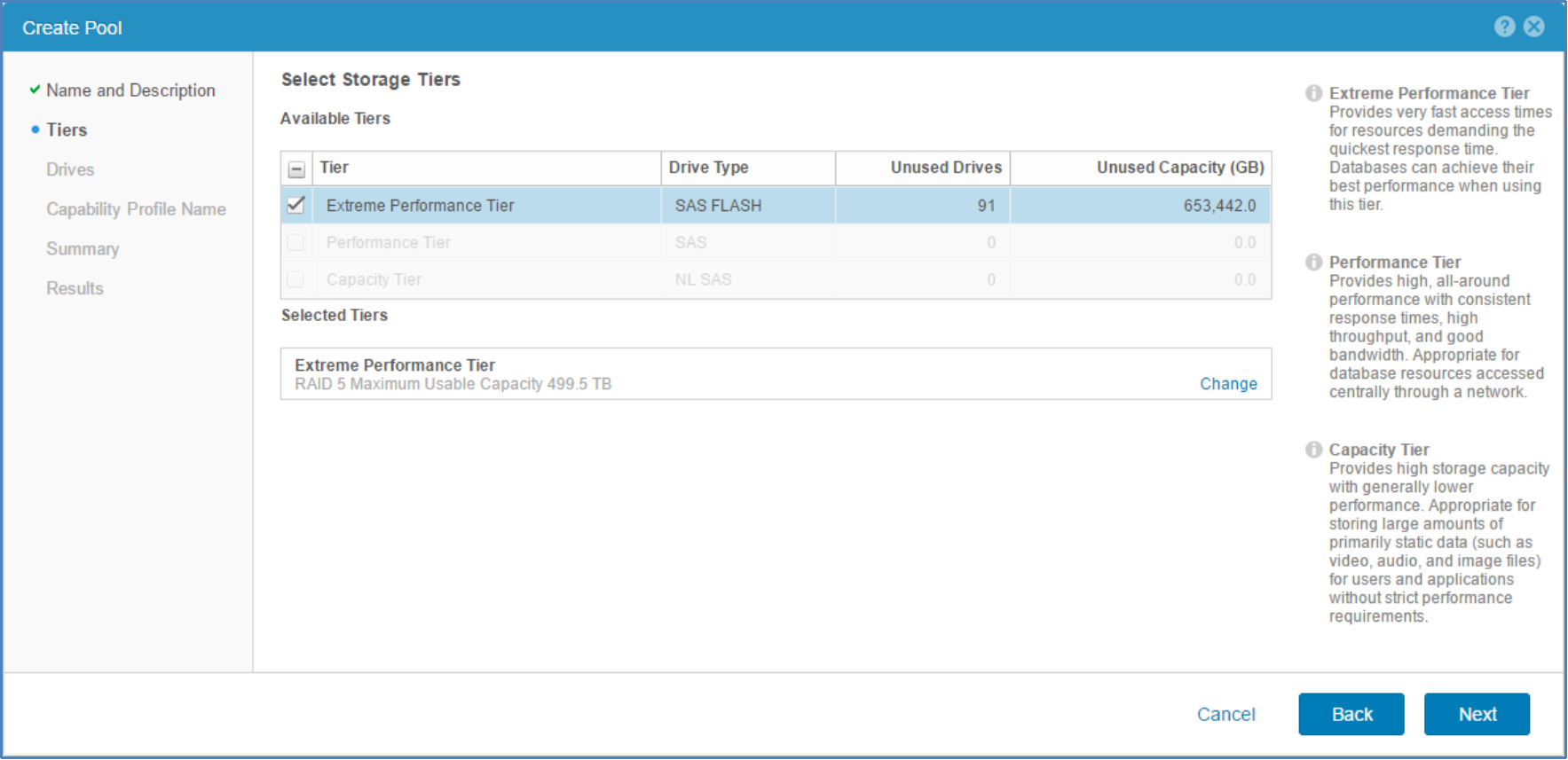Viewport: 1568px width, 760px height.
Task: Click the Cancel link
Action: tap(1225, 714)
